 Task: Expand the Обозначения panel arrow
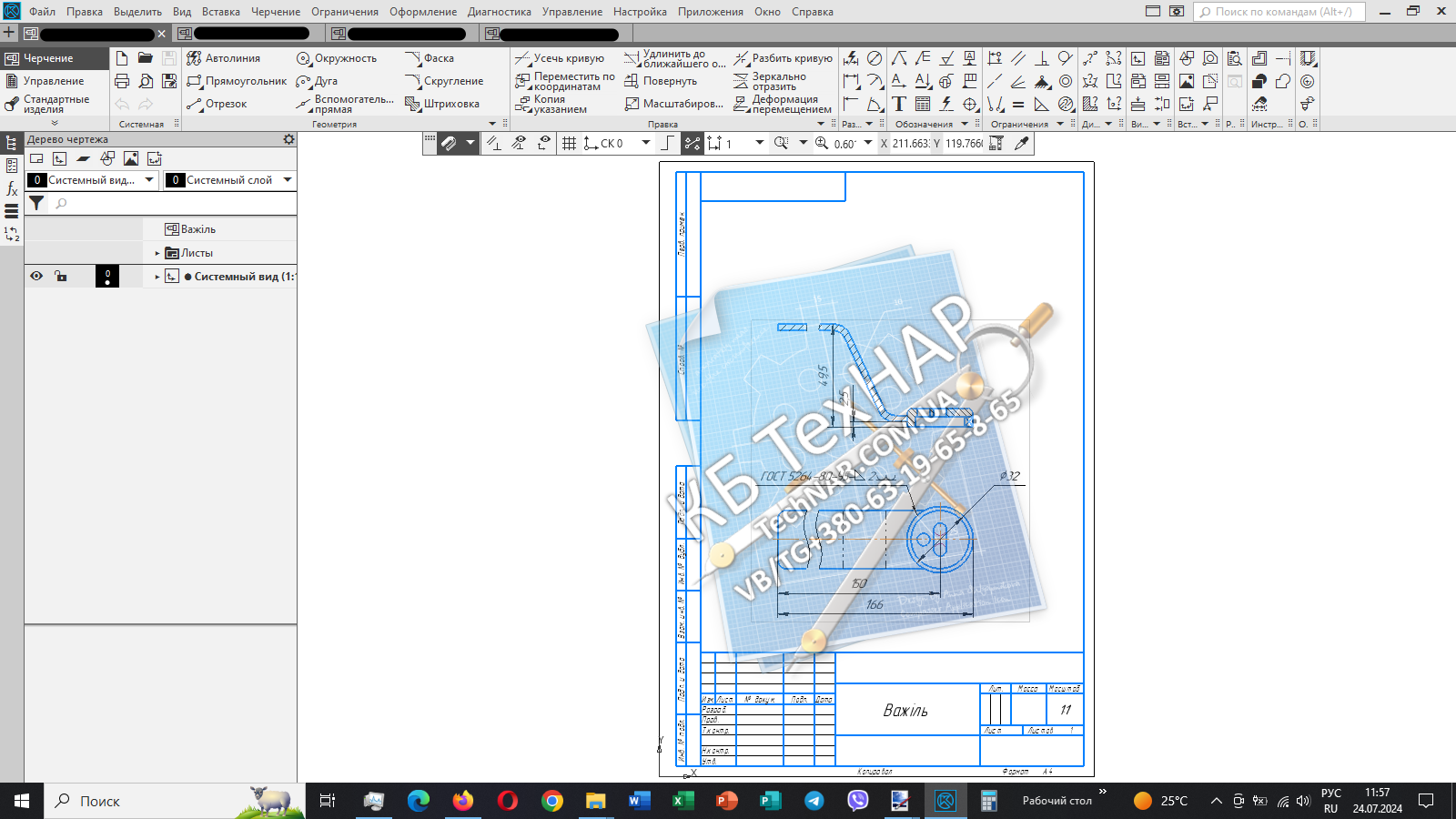965,124
